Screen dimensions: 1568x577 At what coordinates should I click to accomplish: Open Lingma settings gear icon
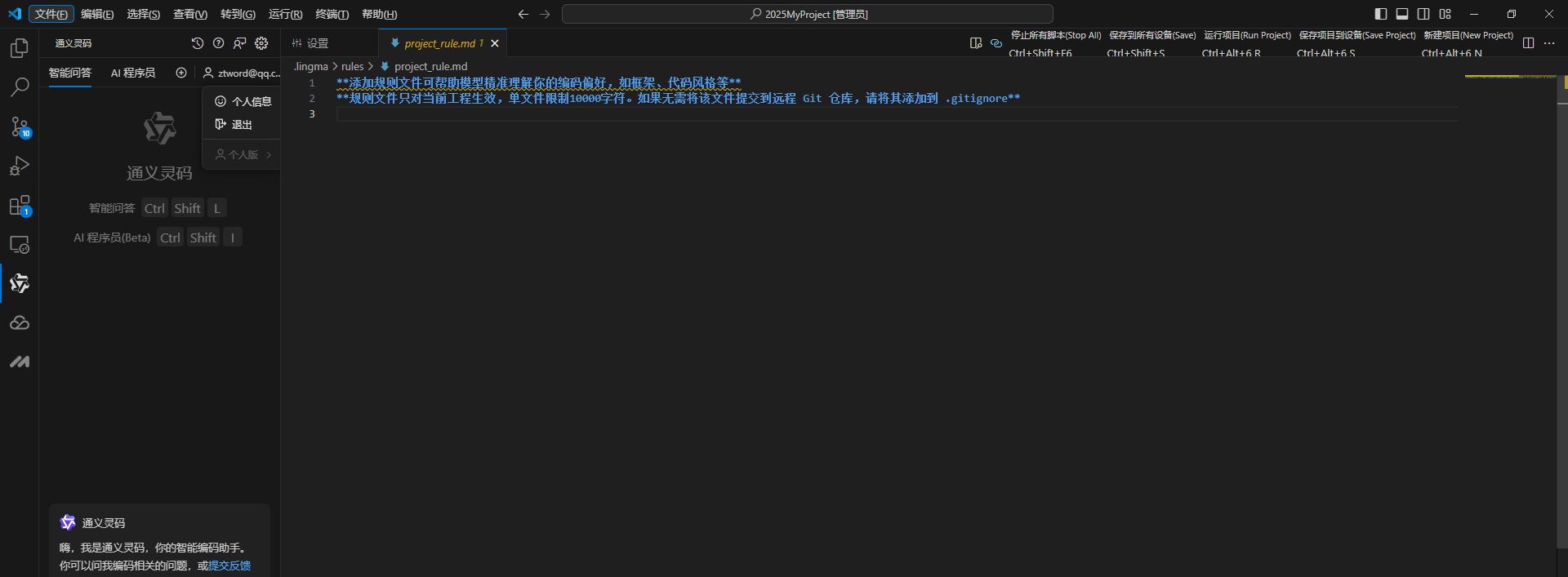261,43
